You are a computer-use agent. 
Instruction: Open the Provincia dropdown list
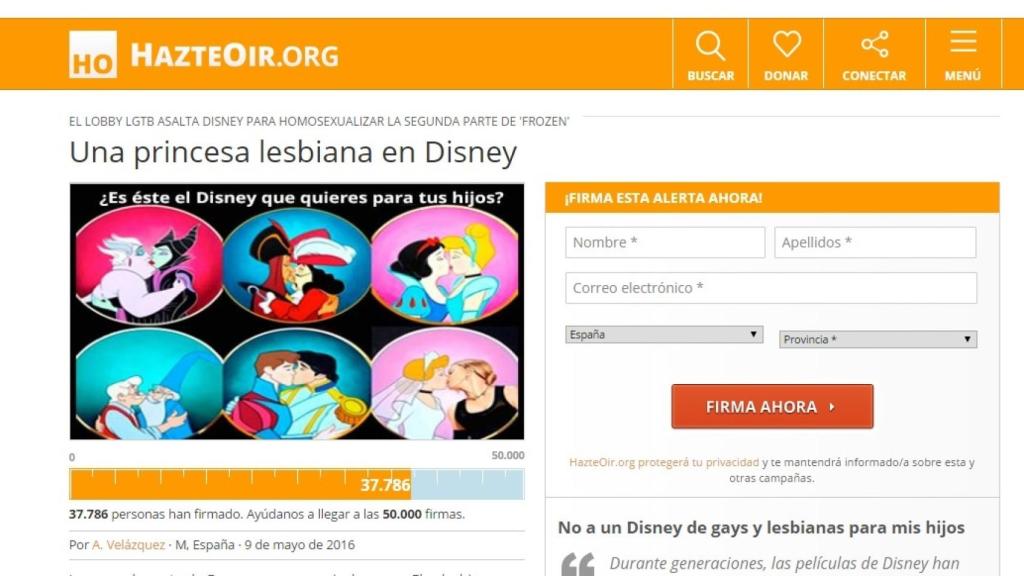tap(878, 340)
